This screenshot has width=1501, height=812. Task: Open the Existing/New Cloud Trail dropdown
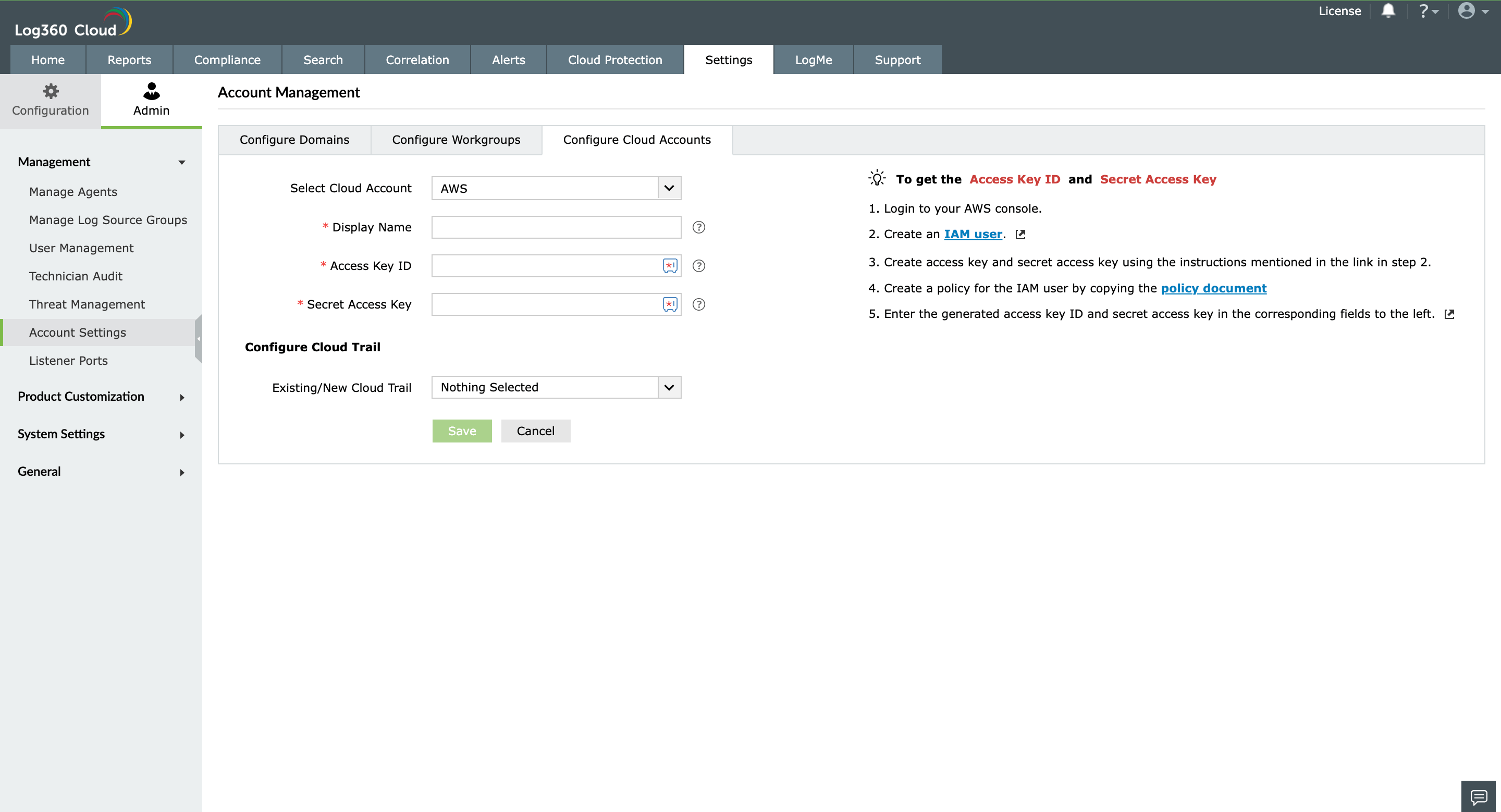click(556, 387)
